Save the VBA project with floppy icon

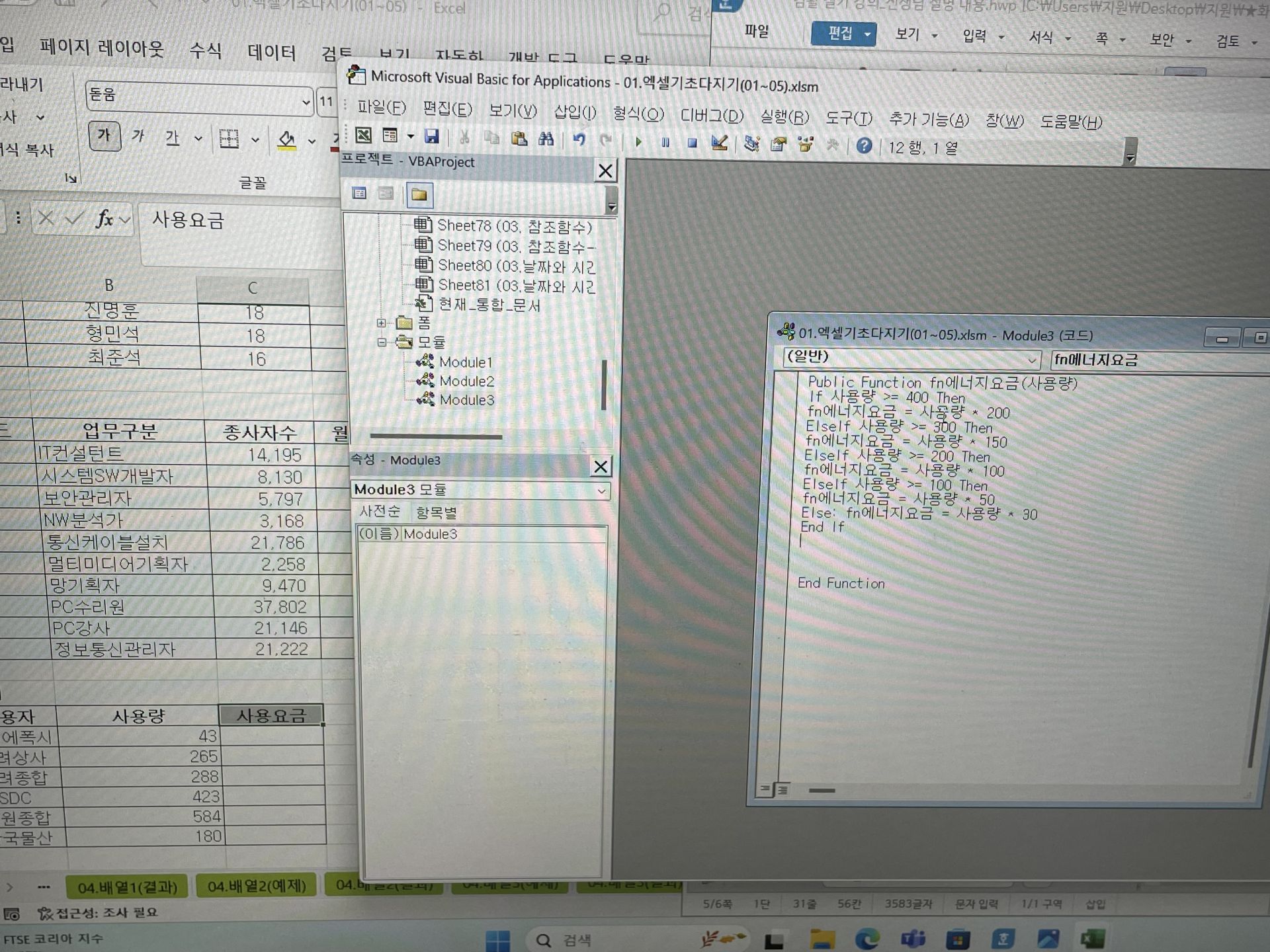point(432,136)
